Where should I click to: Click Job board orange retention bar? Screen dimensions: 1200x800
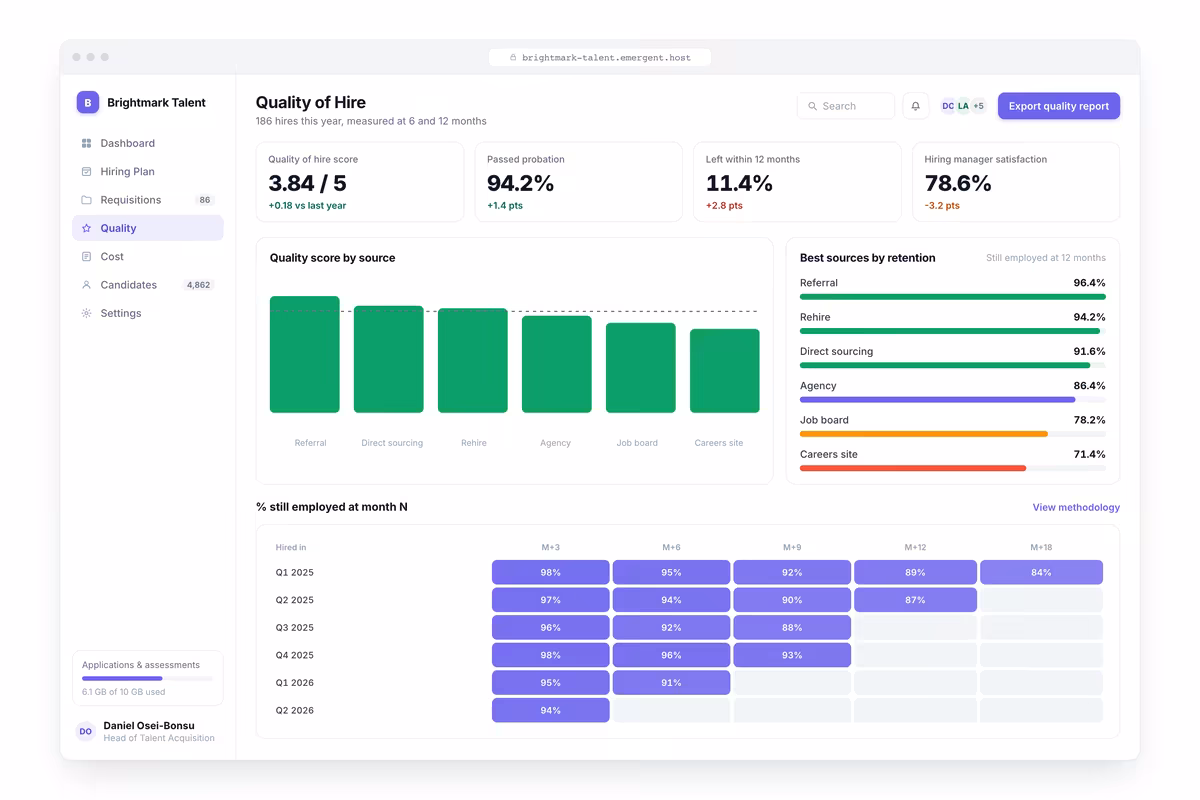(924, 434)
